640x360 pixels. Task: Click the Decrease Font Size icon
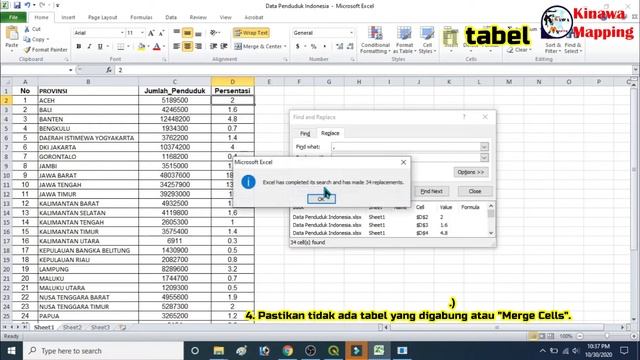pyautogui.click(x=161, y=33)
